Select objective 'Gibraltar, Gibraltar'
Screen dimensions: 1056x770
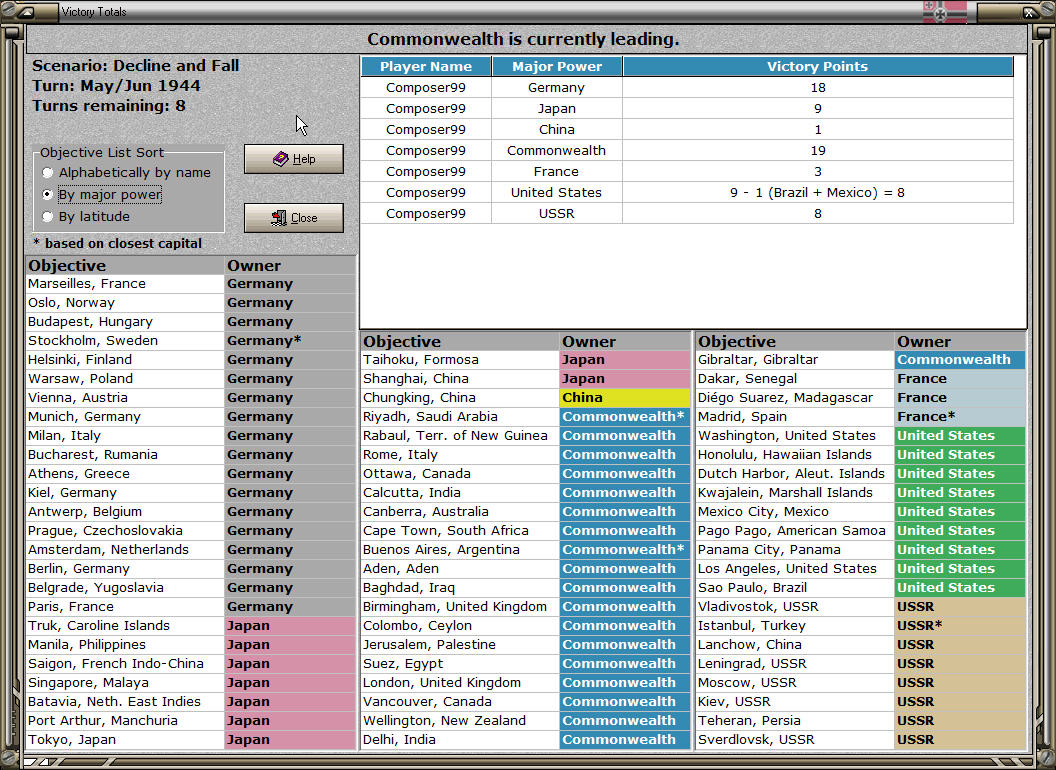click(x=795, y=360)
